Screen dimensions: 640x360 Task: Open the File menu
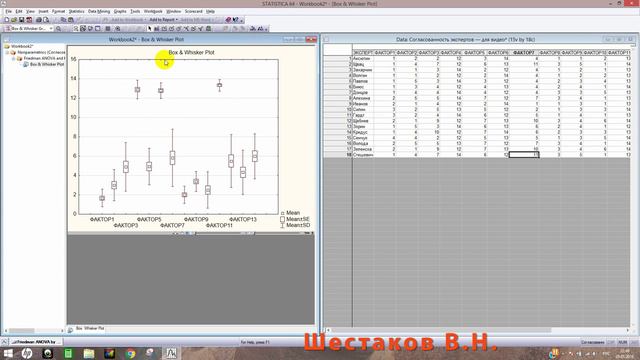pos(9,11)
